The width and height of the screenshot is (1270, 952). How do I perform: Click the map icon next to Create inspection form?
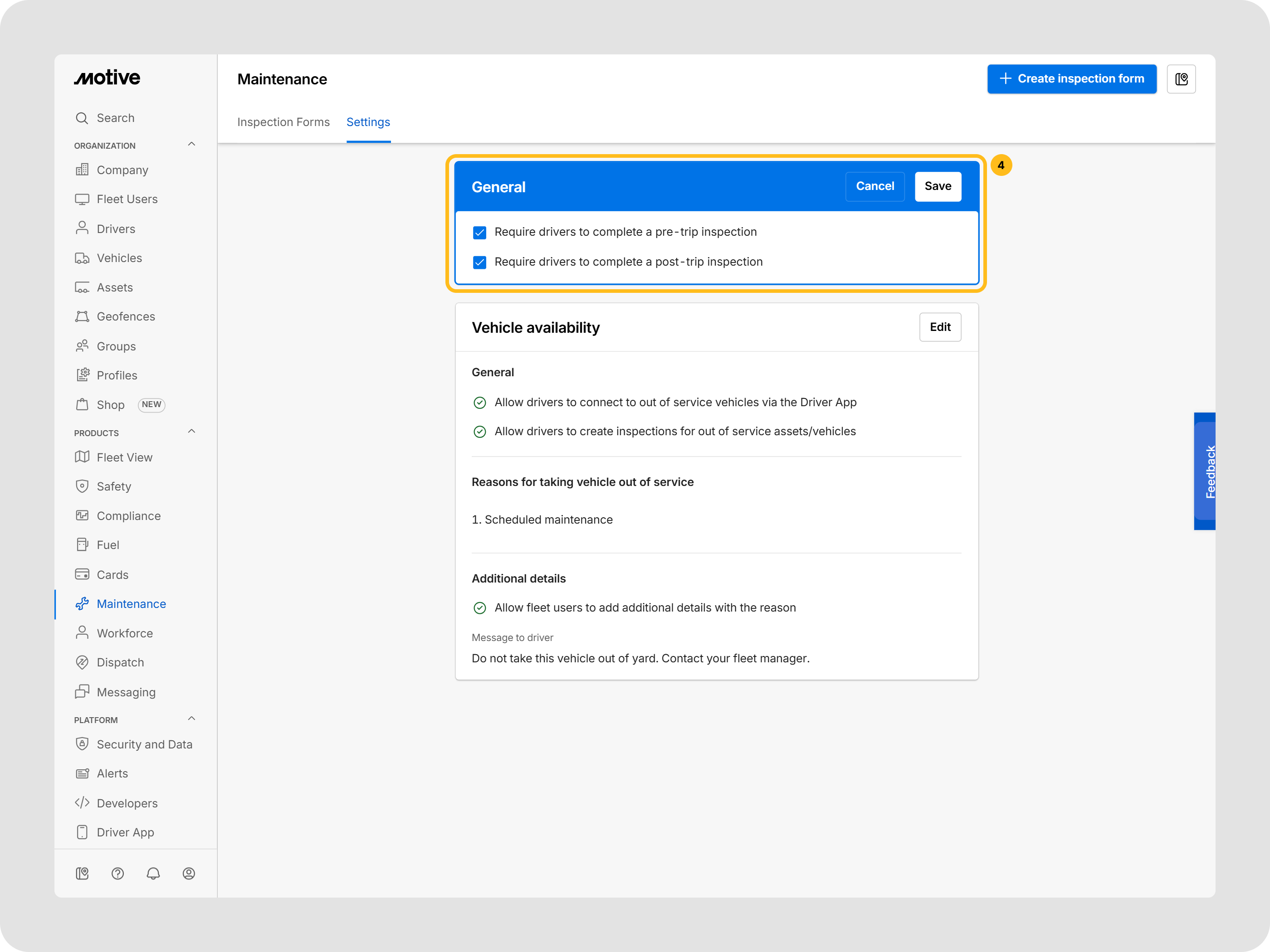tap(1181, 79)
